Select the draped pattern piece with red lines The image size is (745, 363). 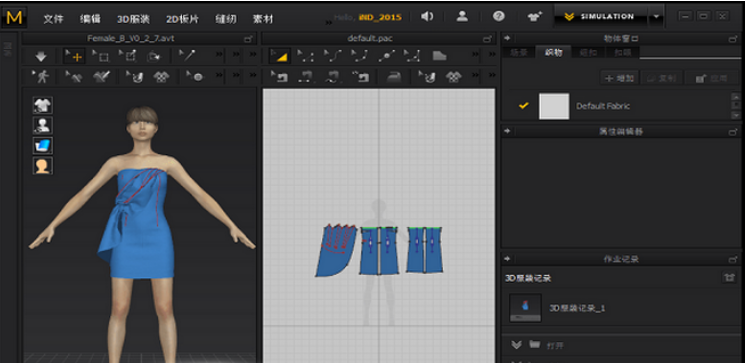336,250
